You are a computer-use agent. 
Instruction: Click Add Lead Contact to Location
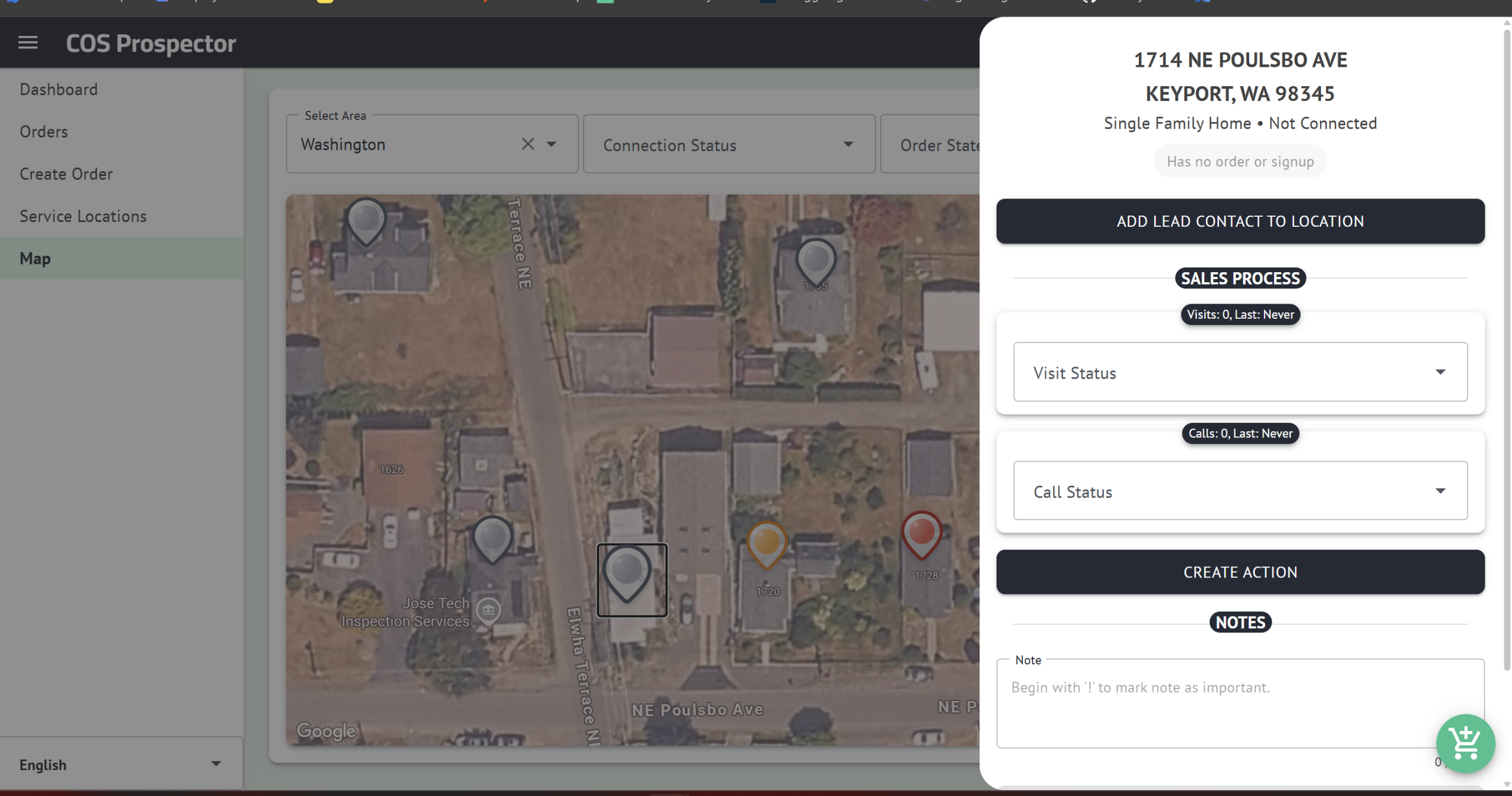tap(1240, 221)
